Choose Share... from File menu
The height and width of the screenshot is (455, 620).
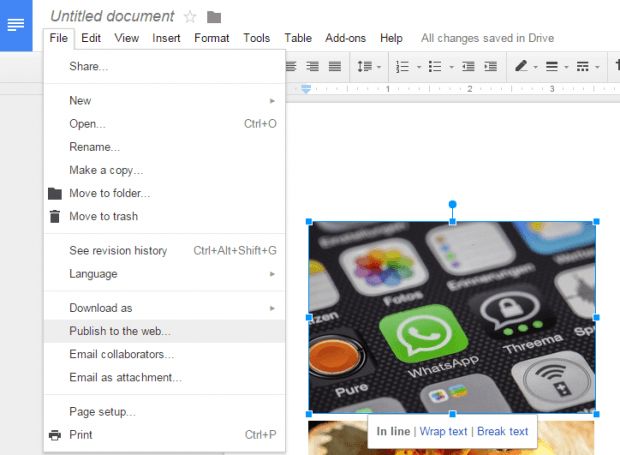point(164,66)
